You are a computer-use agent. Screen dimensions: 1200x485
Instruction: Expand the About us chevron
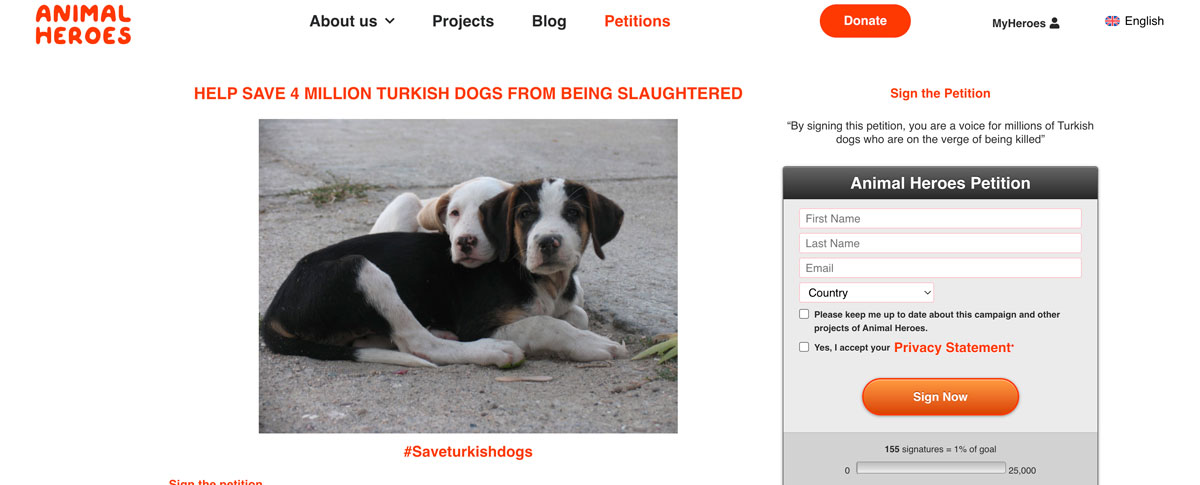[390, 21]
